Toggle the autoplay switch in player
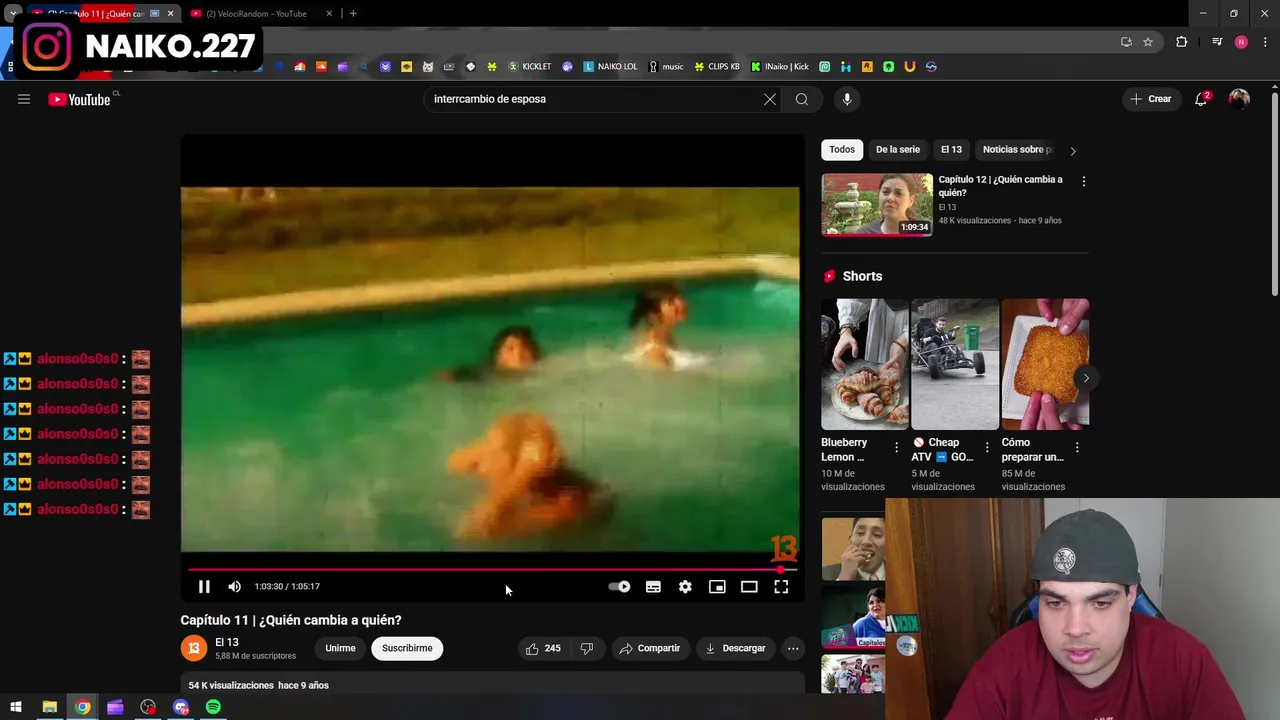 [620, 587]
